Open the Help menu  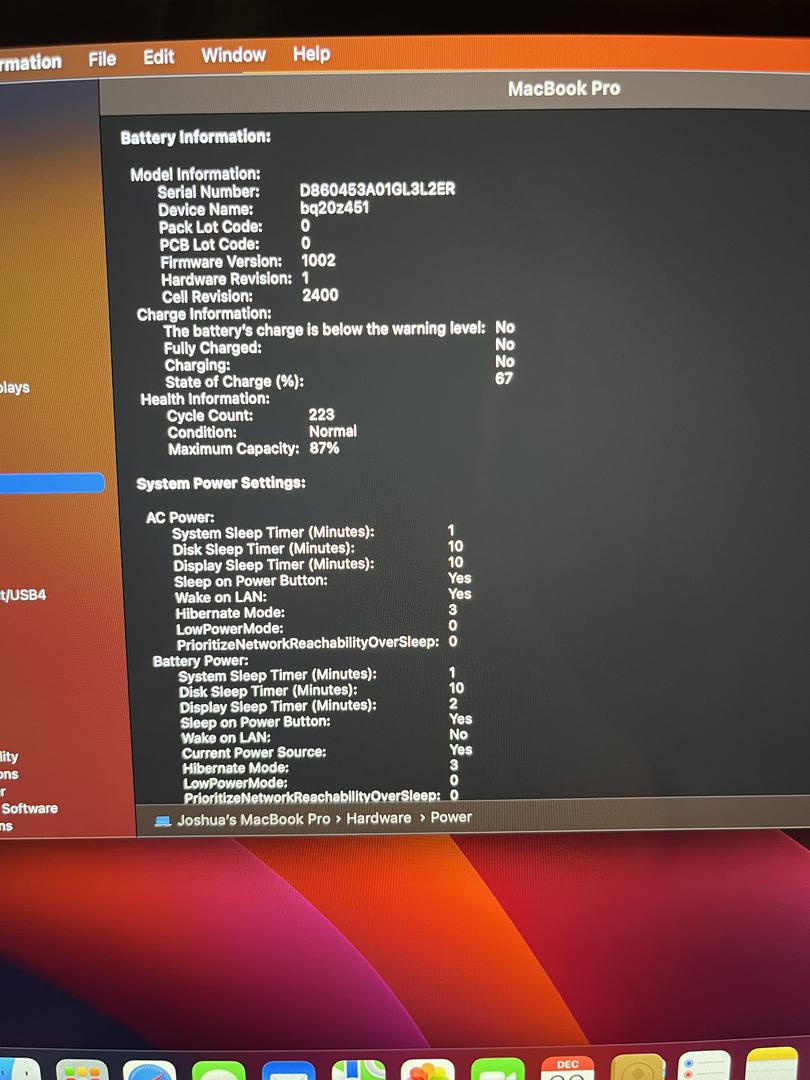pos(311,53)
